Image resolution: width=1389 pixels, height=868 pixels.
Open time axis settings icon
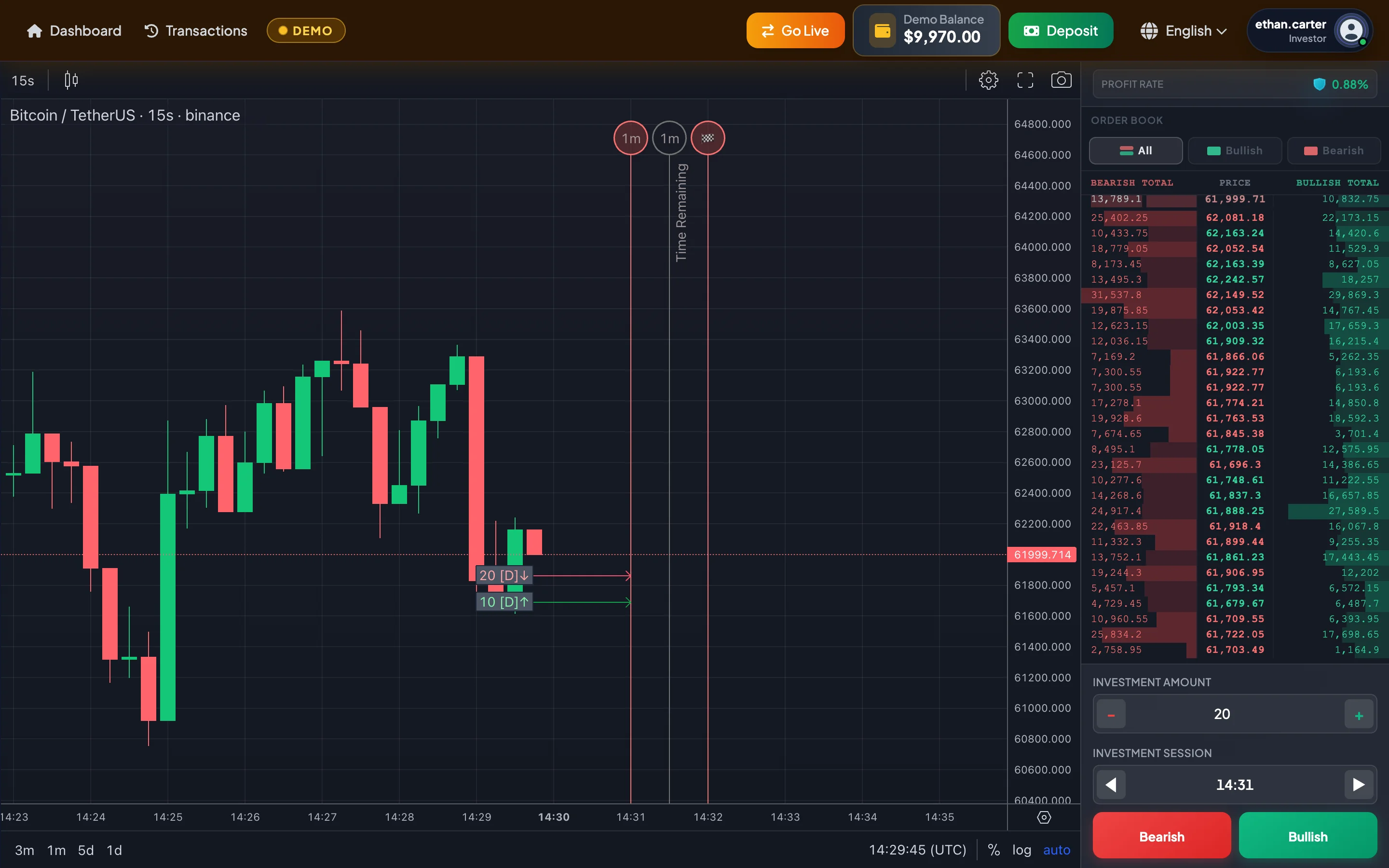pyautogui.click(x=1044, y=817)
